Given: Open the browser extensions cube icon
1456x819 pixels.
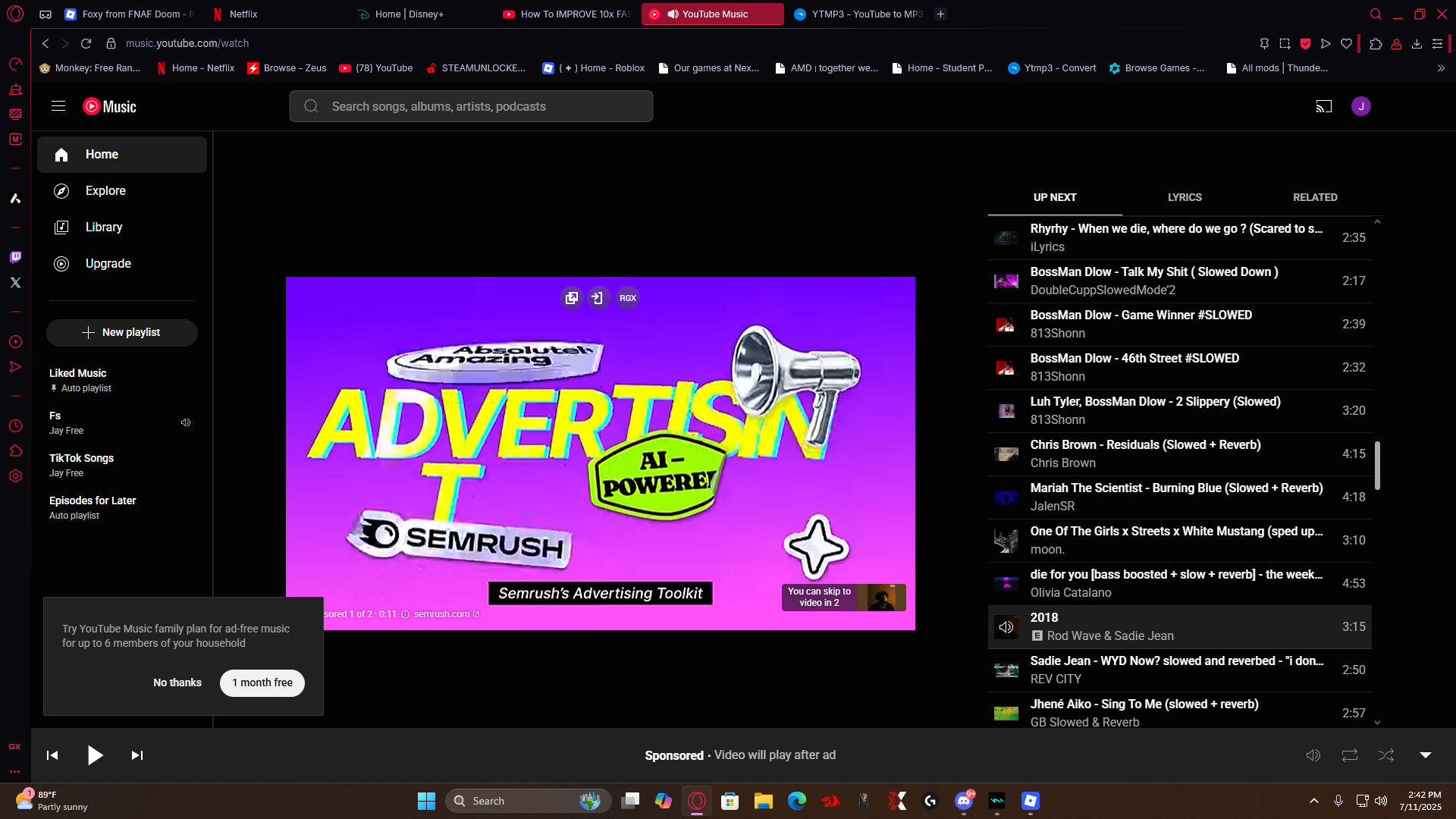Looking at the screenshot, I should [x=1376, y=44].
